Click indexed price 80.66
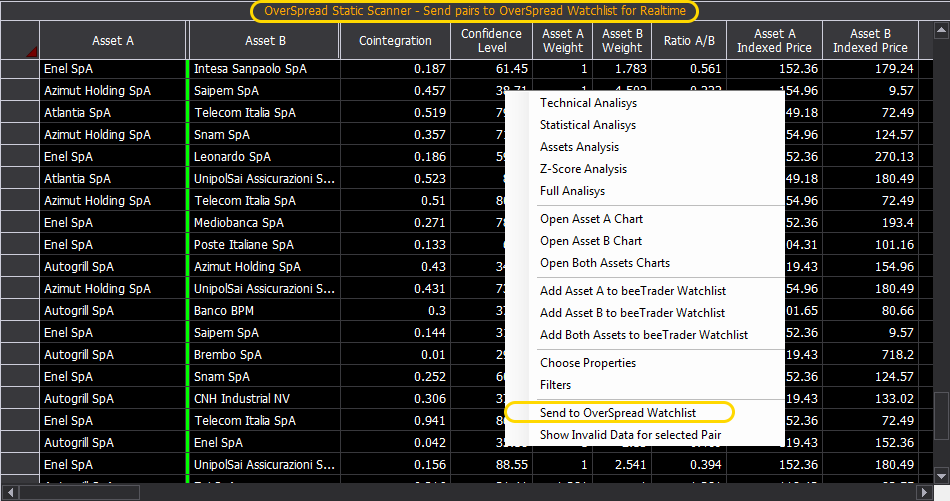950x501 pixels. pos(870,311)
